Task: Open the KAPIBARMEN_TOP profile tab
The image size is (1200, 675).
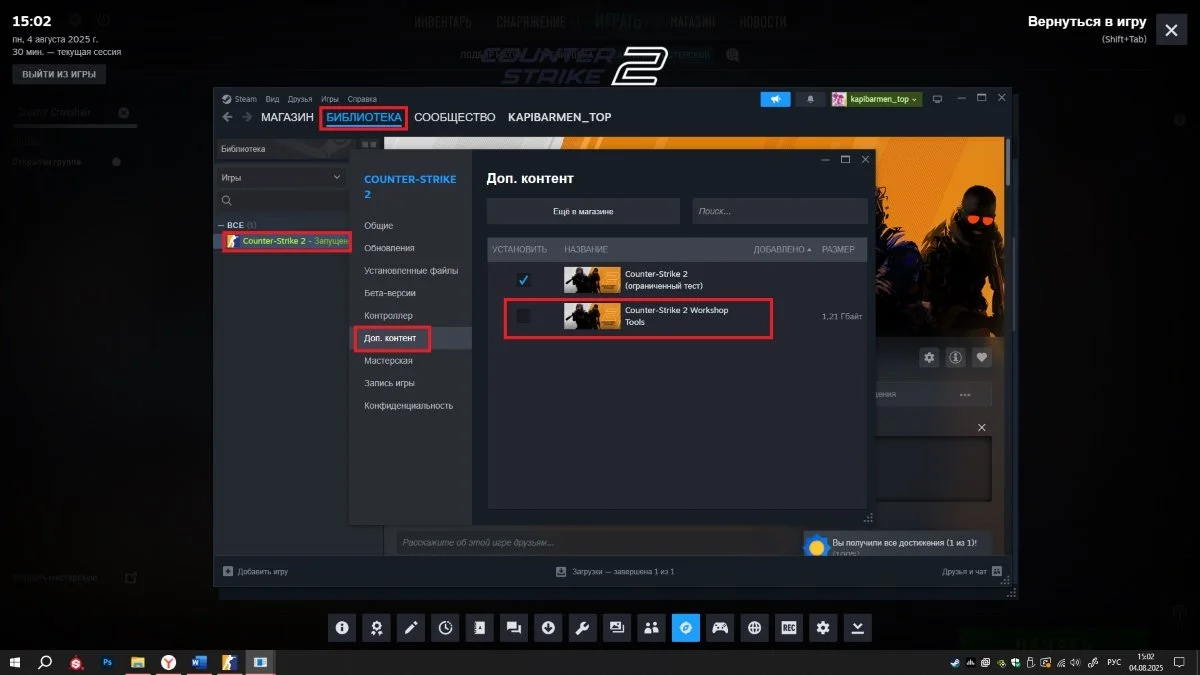Action: tap(560, 117)
